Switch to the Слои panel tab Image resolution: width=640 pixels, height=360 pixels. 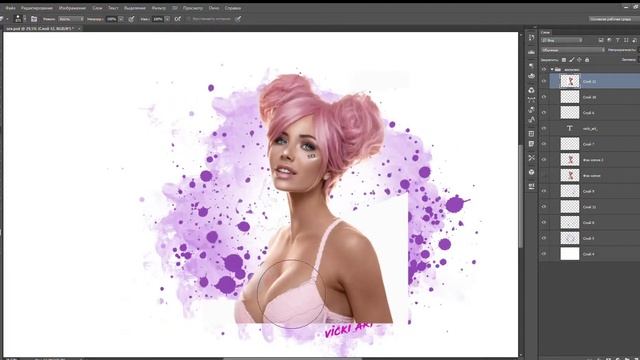(x=546, y=32)
